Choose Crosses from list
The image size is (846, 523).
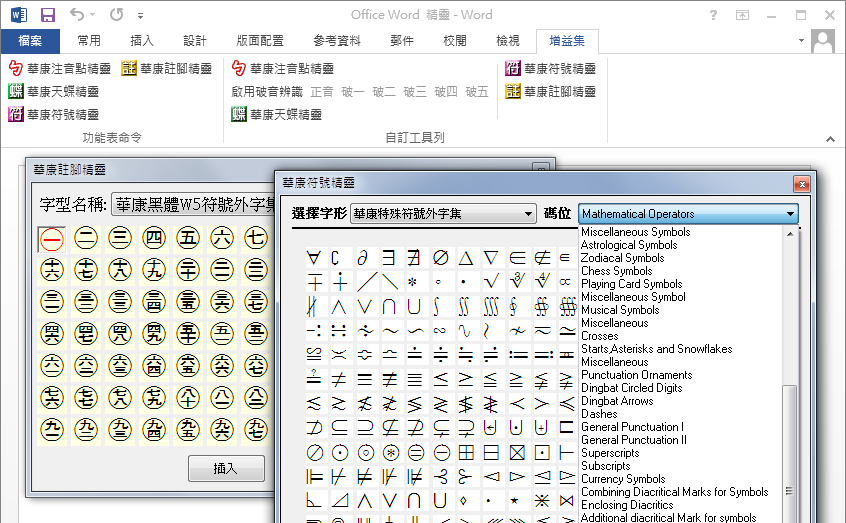[600, 336]
